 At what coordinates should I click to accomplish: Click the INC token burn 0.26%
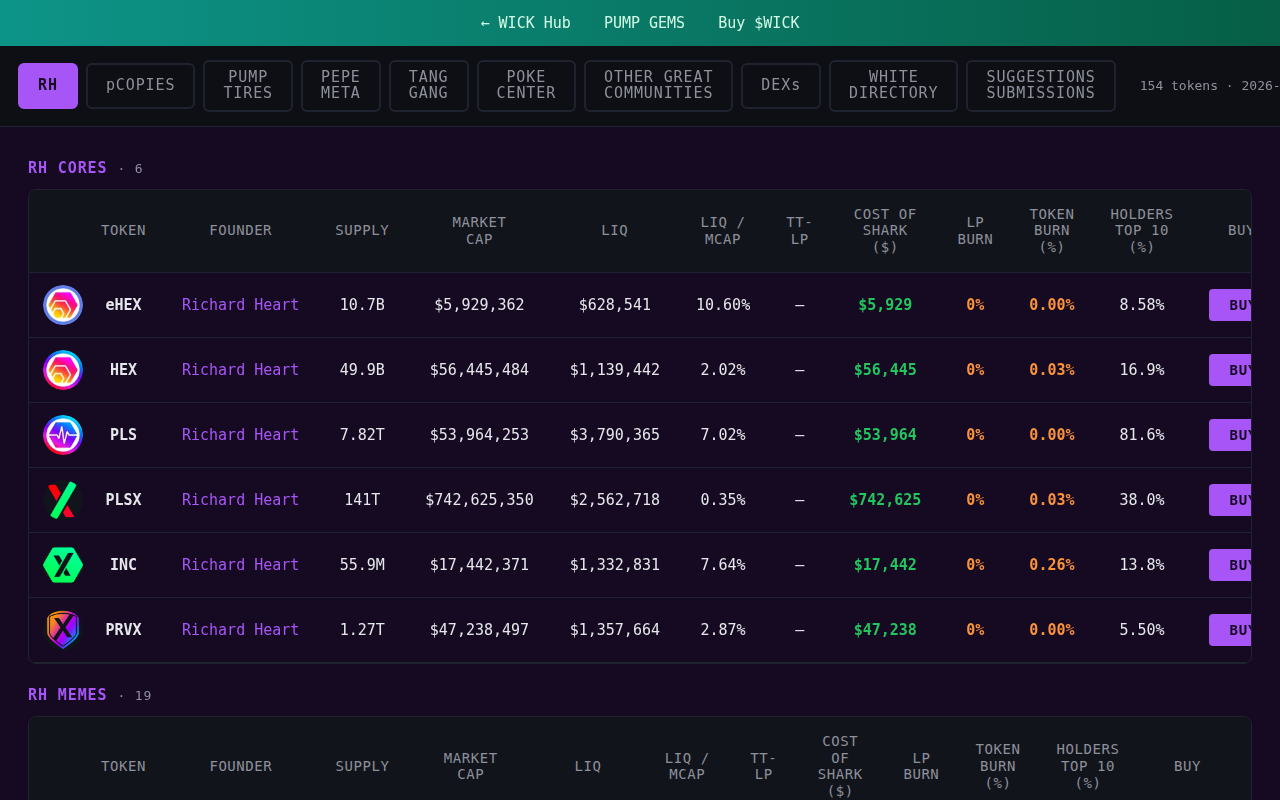coord(1052,565)
